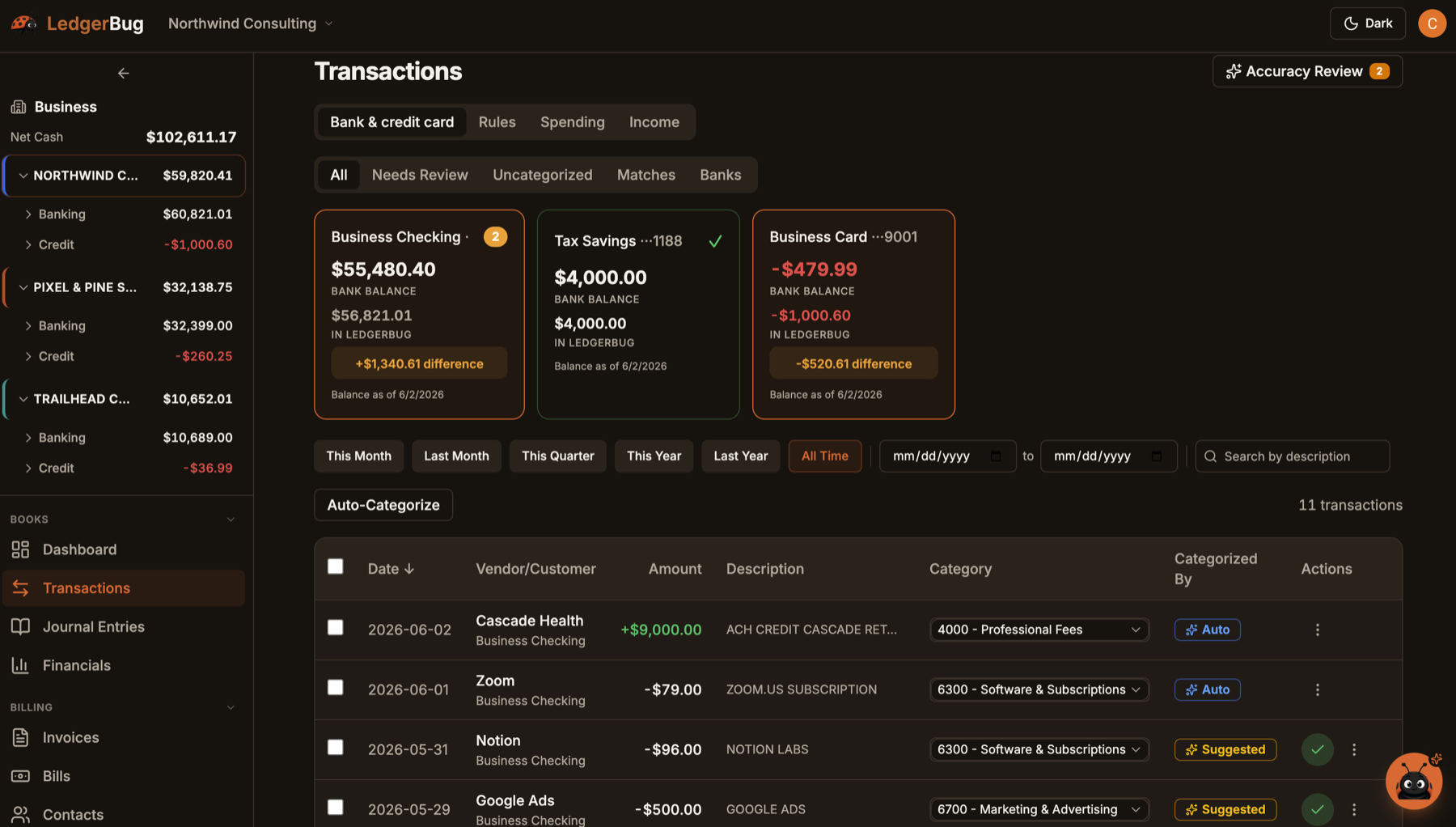Sort by Date column arrow

click(409, 569)
